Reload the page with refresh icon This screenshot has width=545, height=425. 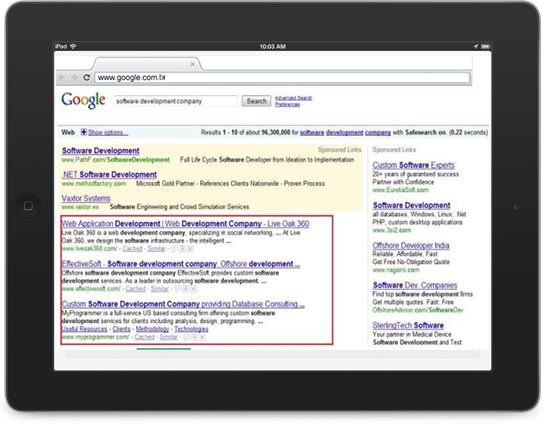click(87, 77)
